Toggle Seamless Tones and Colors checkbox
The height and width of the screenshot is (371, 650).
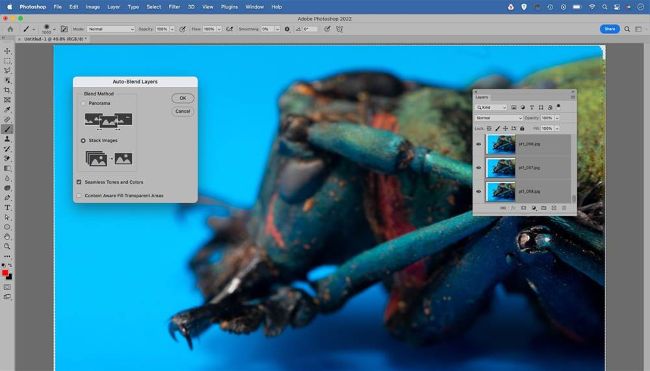pos(79,182)
